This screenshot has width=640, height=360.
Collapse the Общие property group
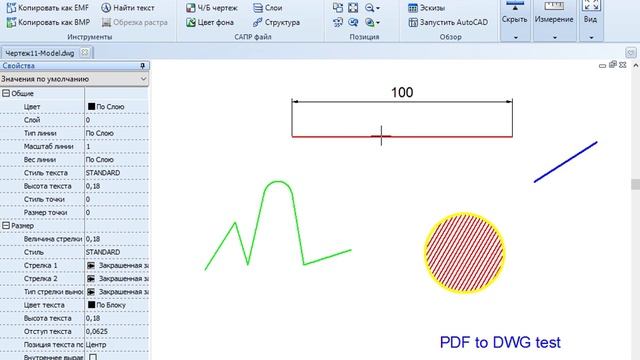click(x=6, y=93)
